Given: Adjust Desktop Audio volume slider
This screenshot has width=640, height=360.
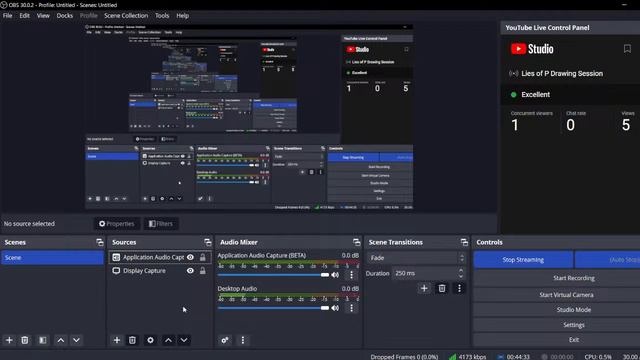Looking at the screenshot, I should 273,308.
